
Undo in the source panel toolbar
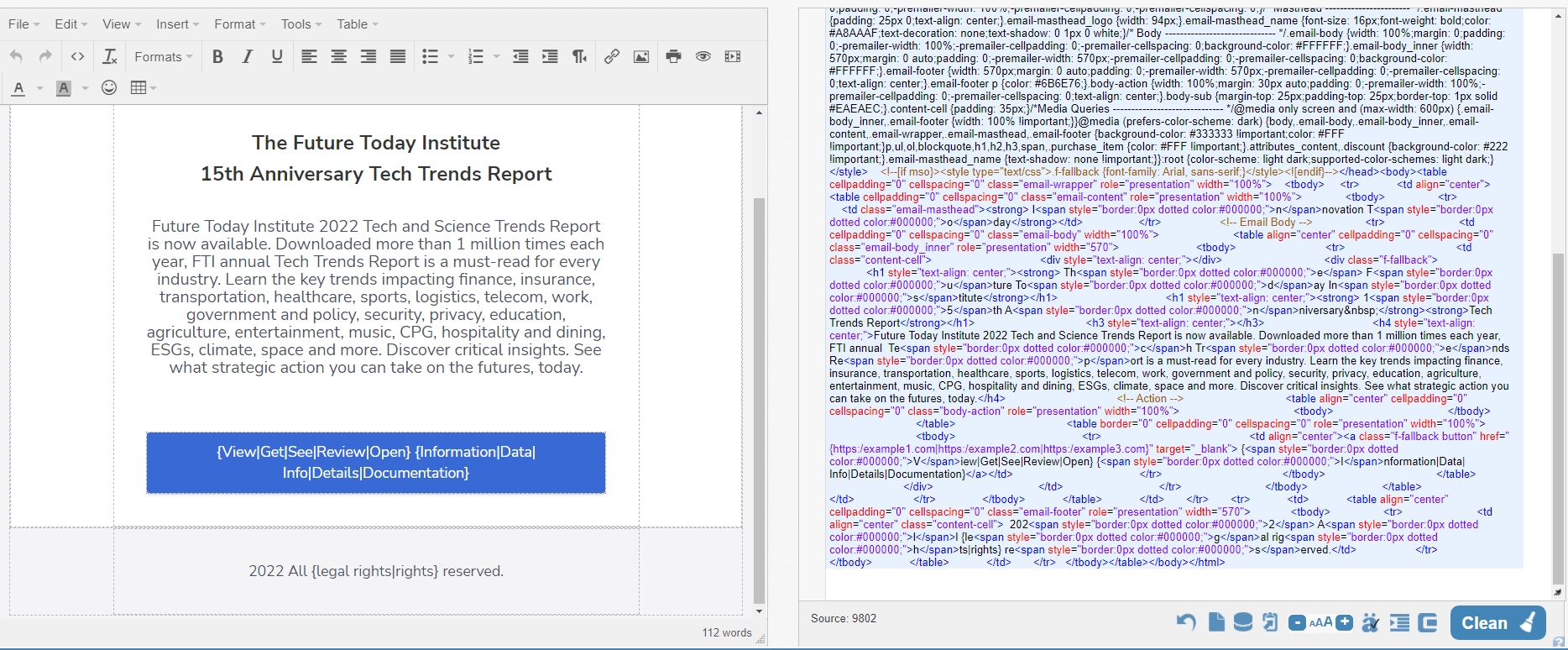(x=1186, y=622)
